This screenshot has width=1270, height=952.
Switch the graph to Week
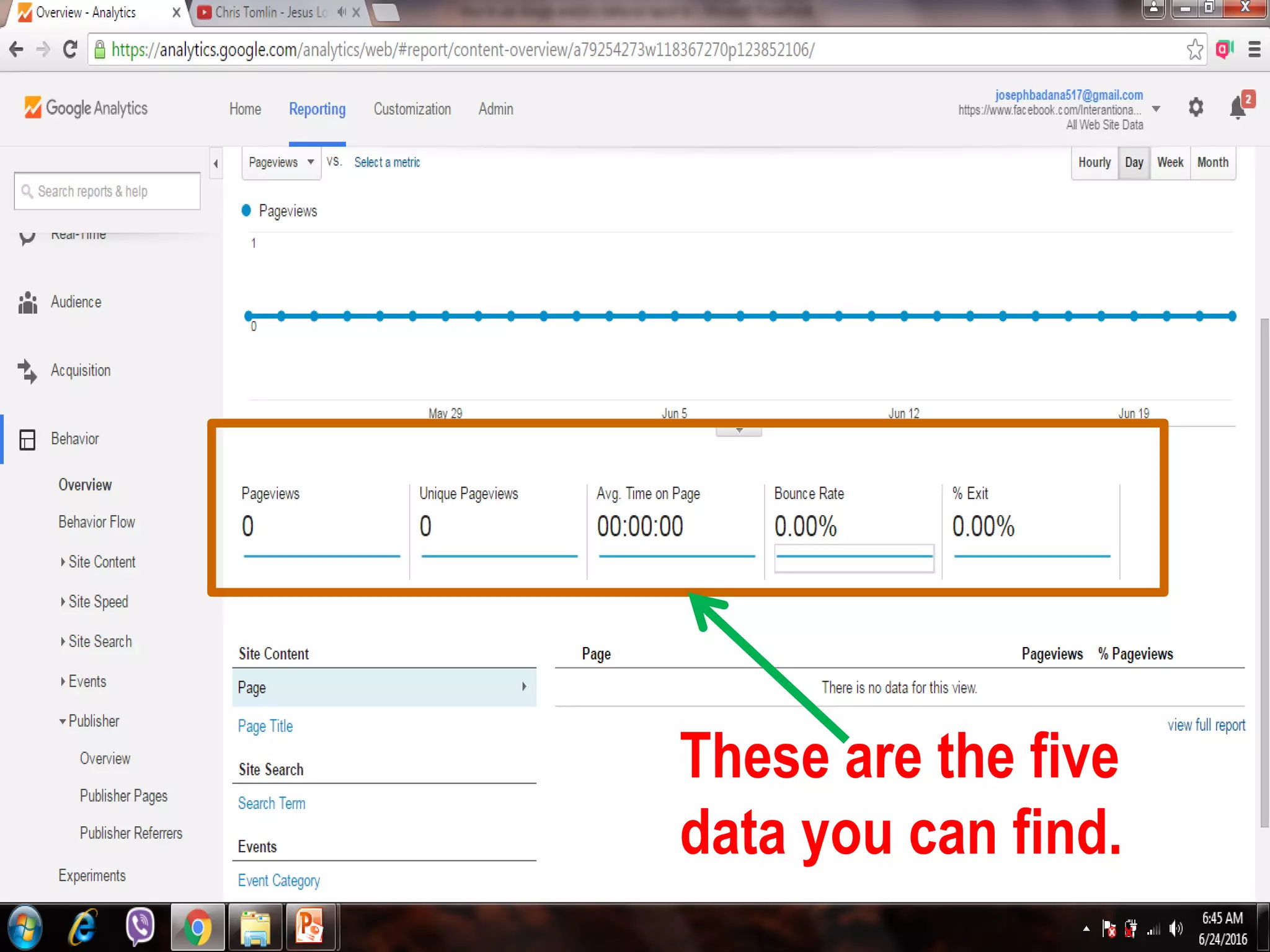tap(1170, 162)
